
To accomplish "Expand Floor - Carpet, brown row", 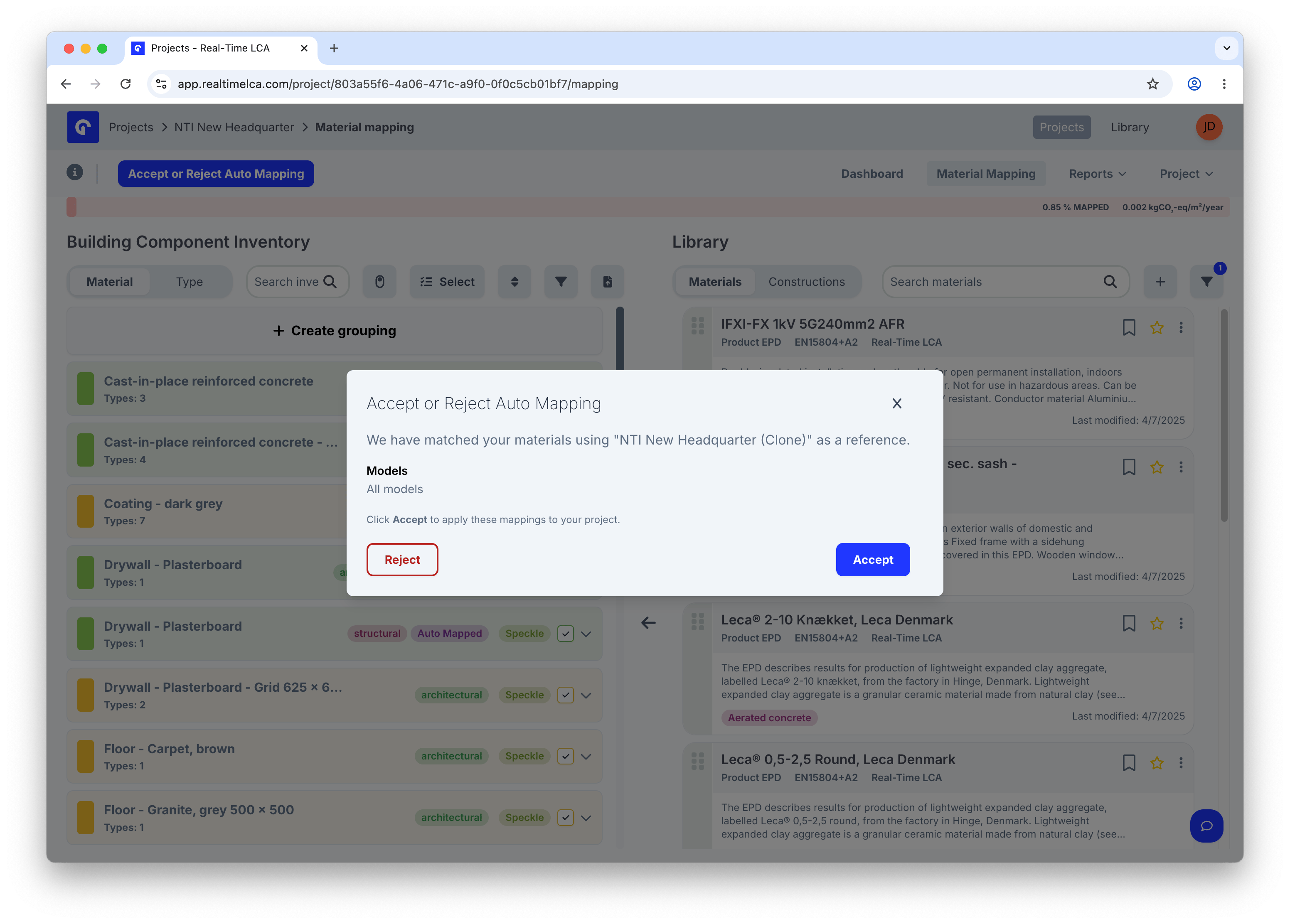I will 586,756.
